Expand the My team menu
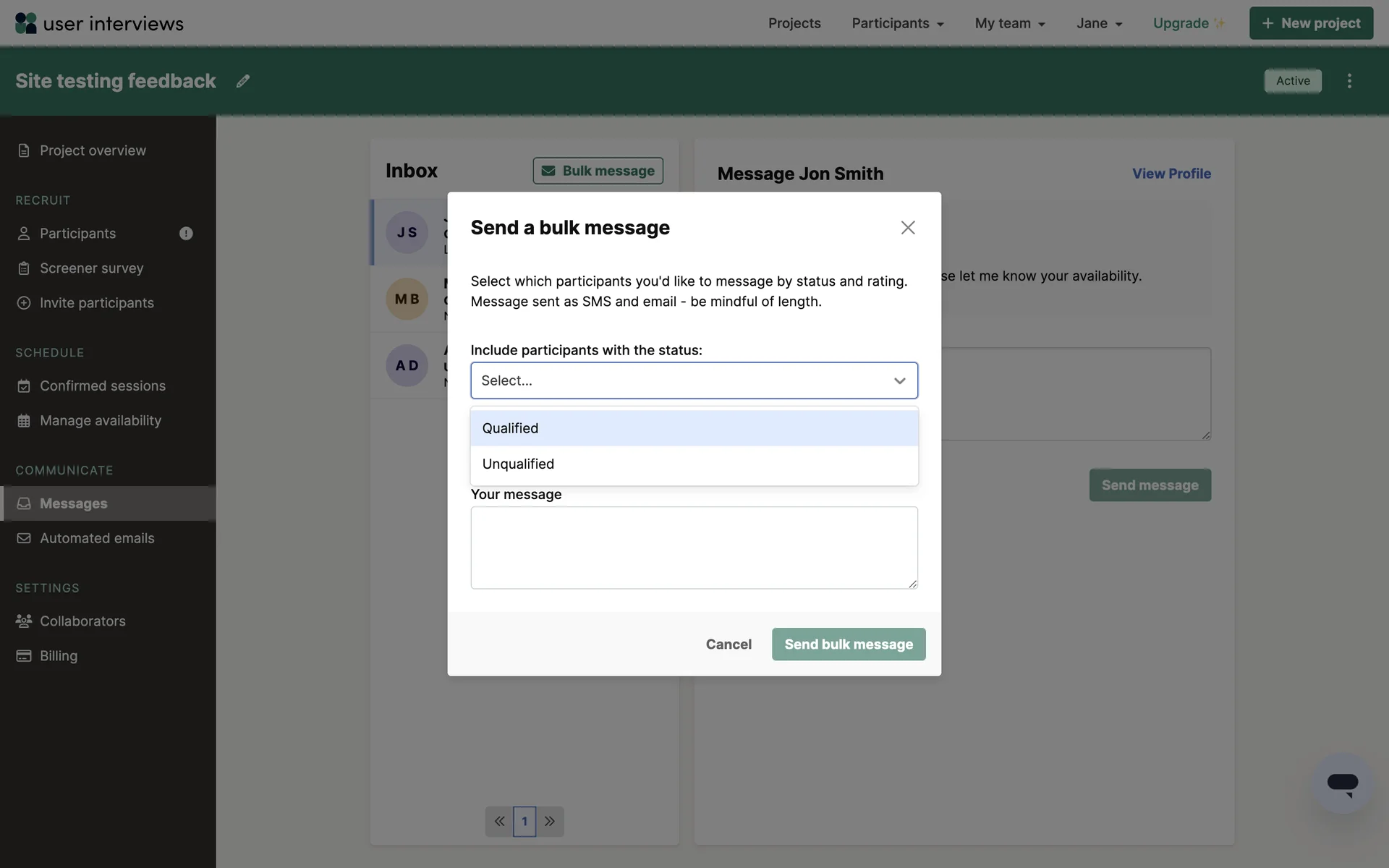The image size is (1389, 868). point(1010,23)
